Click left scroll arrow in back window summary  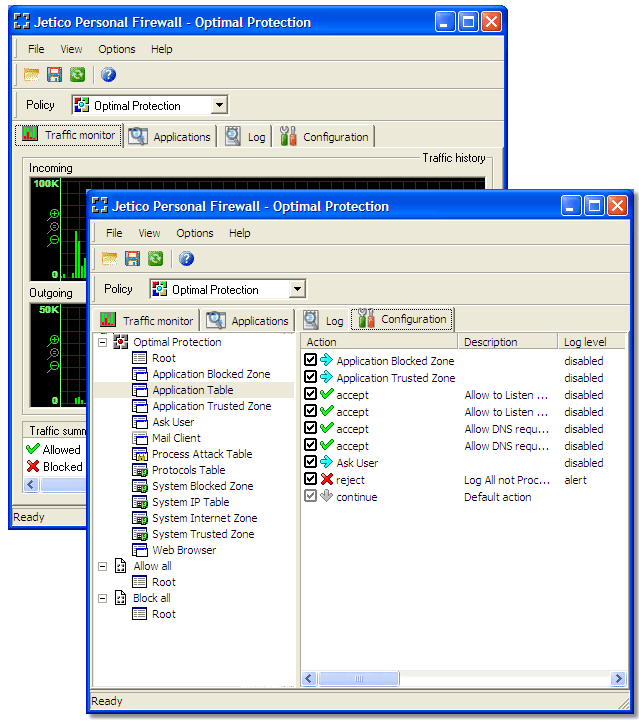coord(31,485)
